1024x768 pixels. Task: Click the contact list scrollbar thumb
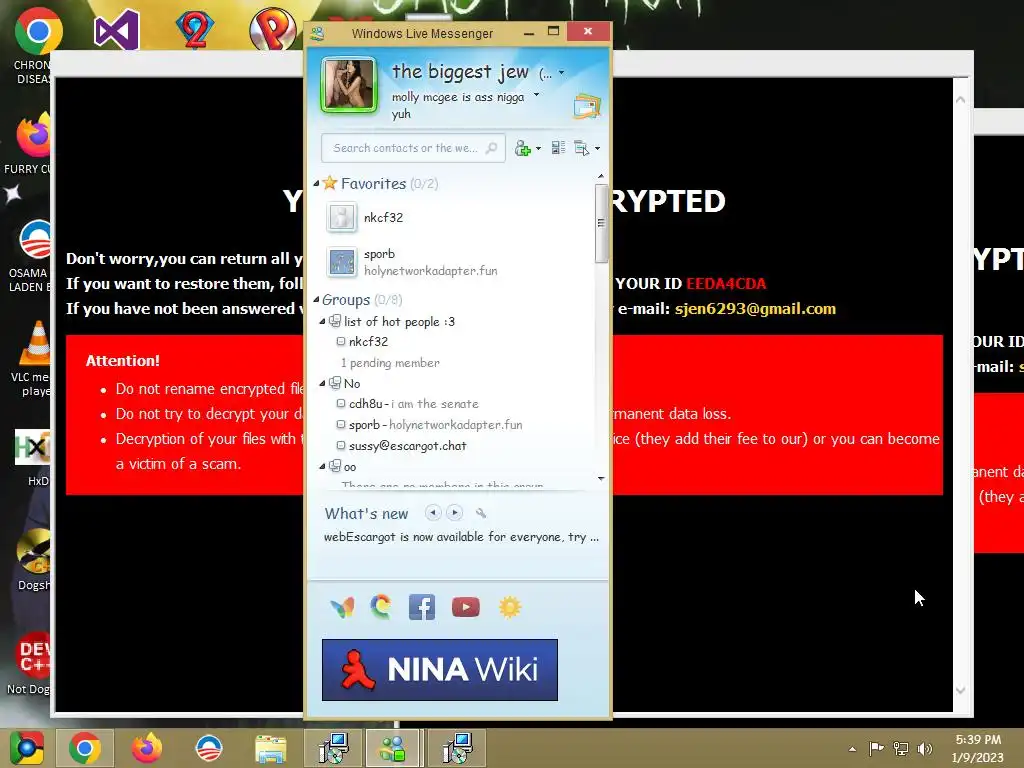click(601, 223)
